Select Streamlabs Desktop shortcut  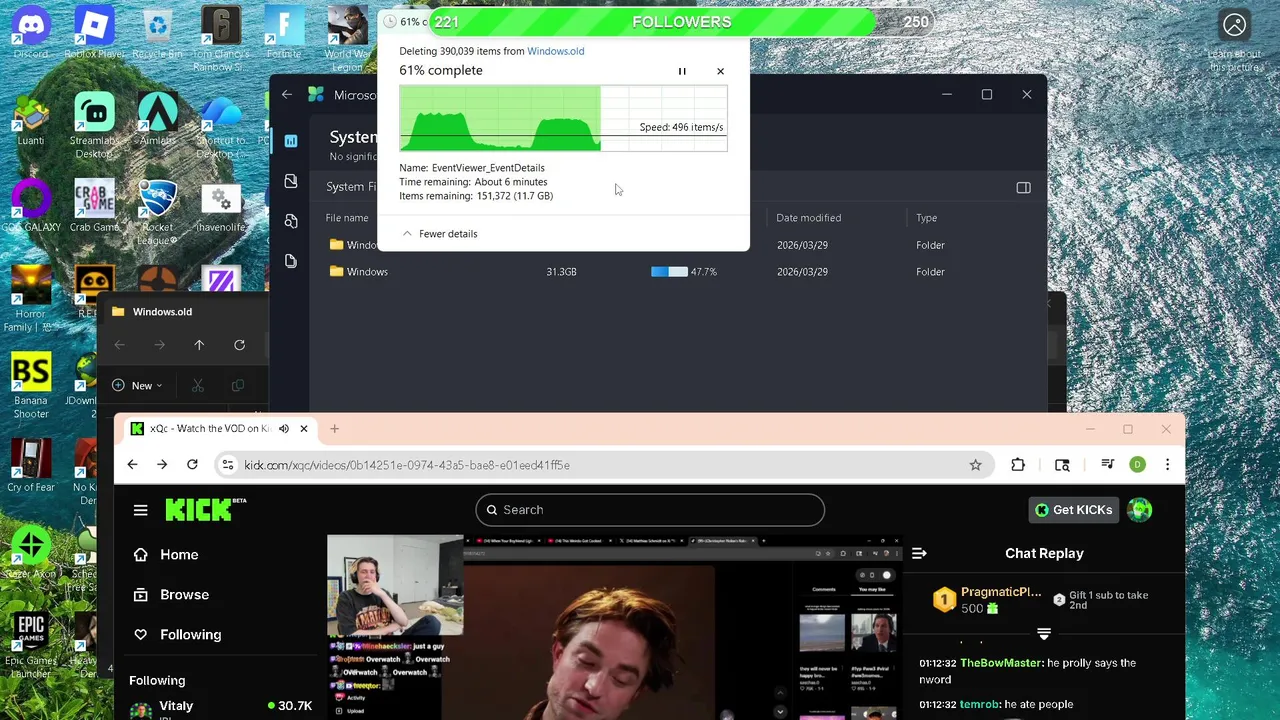click(94, 126)
